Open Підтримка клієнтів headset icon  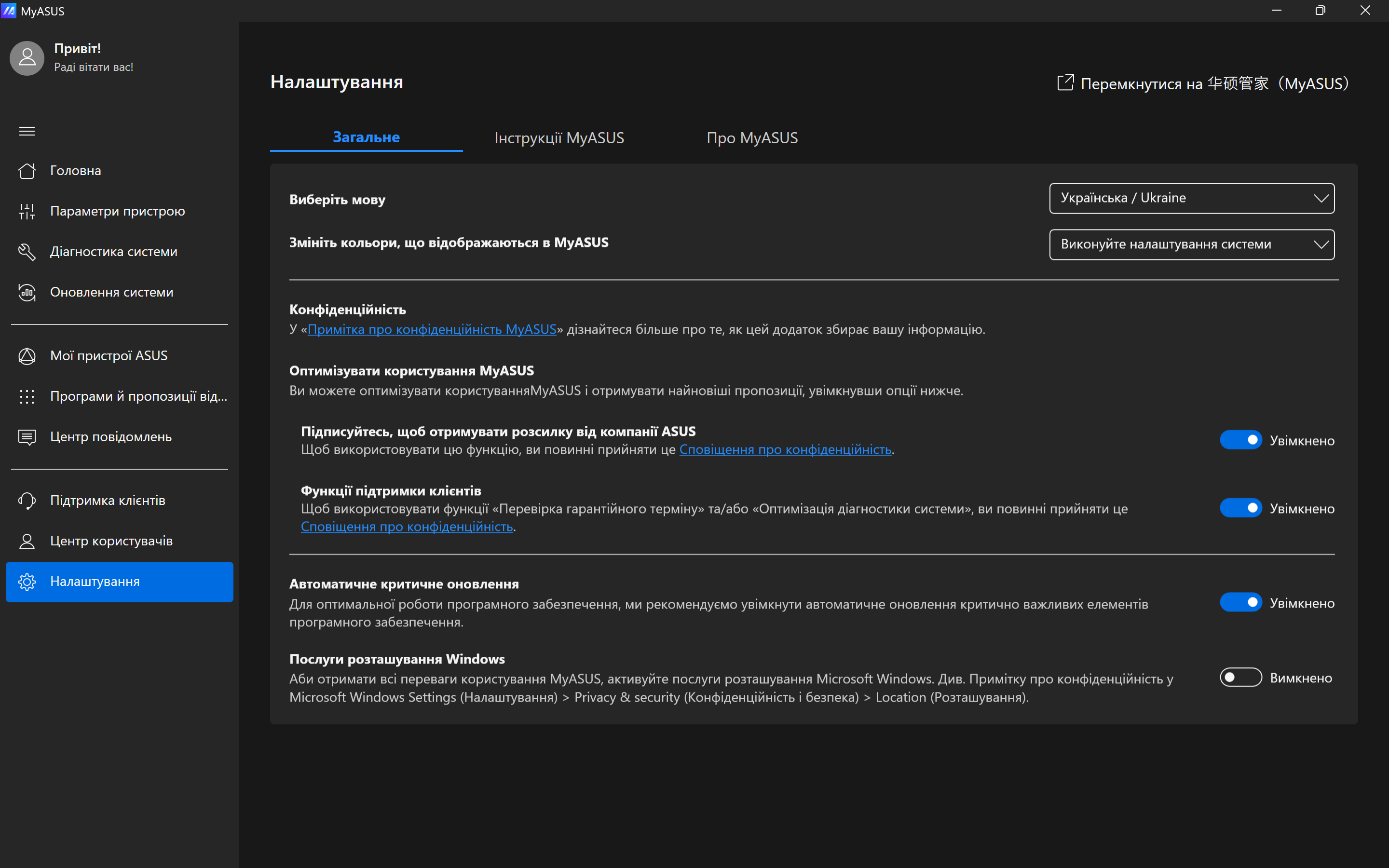[x=27, y=501]
